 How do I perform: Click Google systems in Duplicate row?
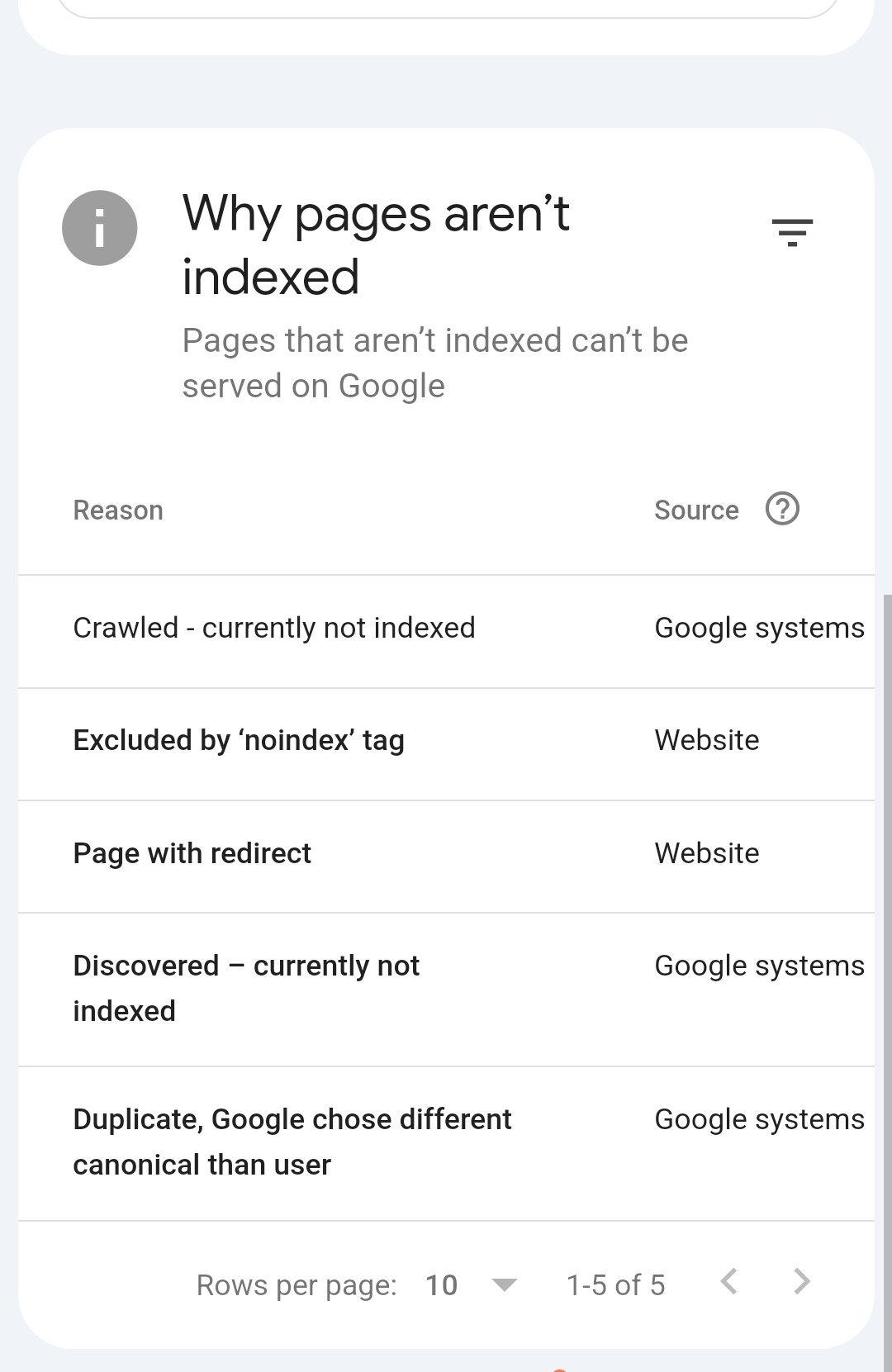(x=759, y=1119)
